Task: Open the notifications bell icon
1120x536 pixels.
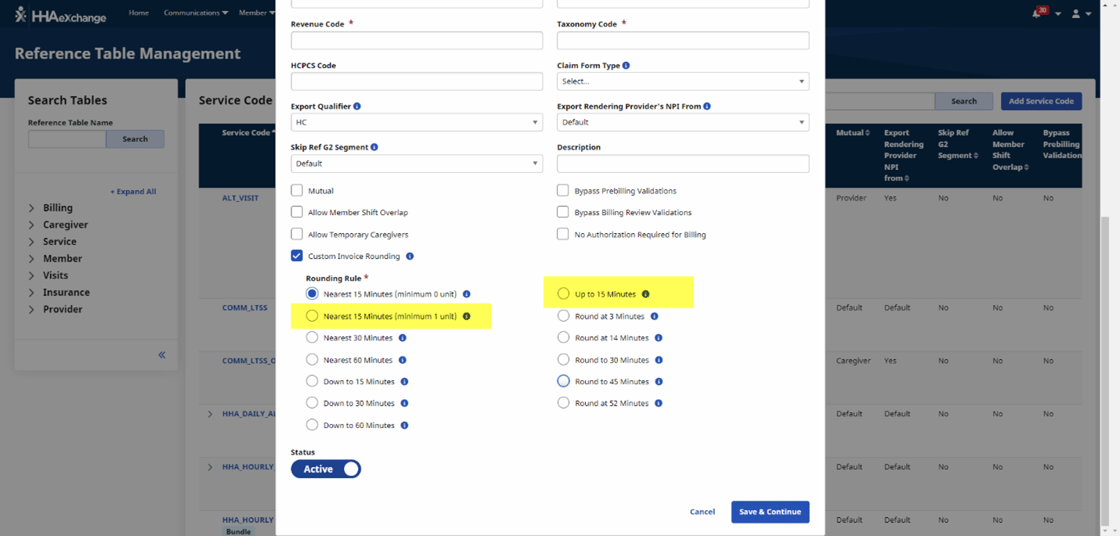Action: pyautogui.click(x=1037, y=13)
